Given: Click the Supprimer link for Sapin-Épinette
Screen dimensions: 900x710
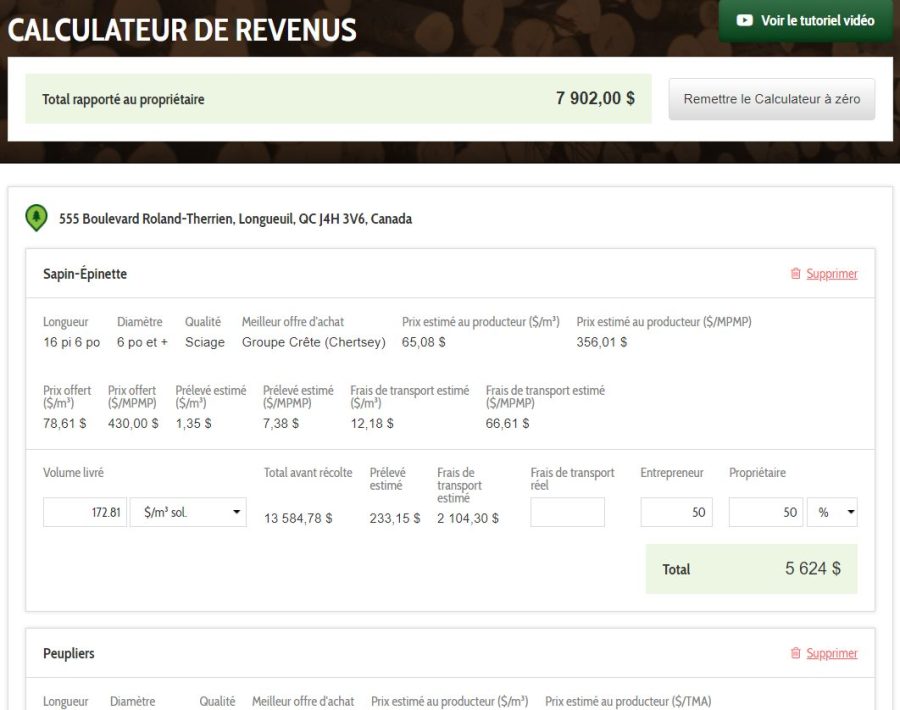Looking at the screenshot, I should (x=832, y=274).
